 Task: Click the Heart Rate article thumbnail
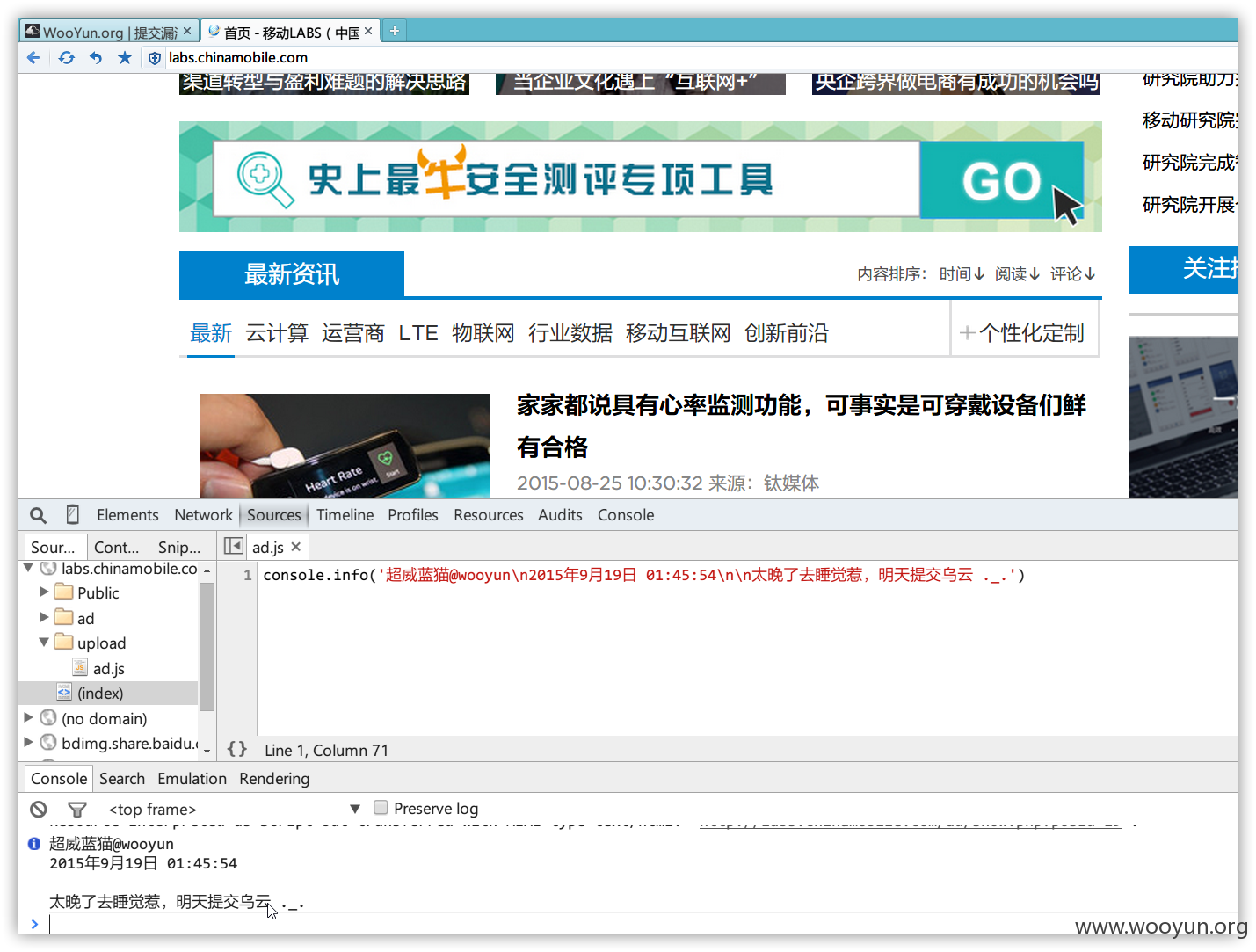click(x=345, y=446)
